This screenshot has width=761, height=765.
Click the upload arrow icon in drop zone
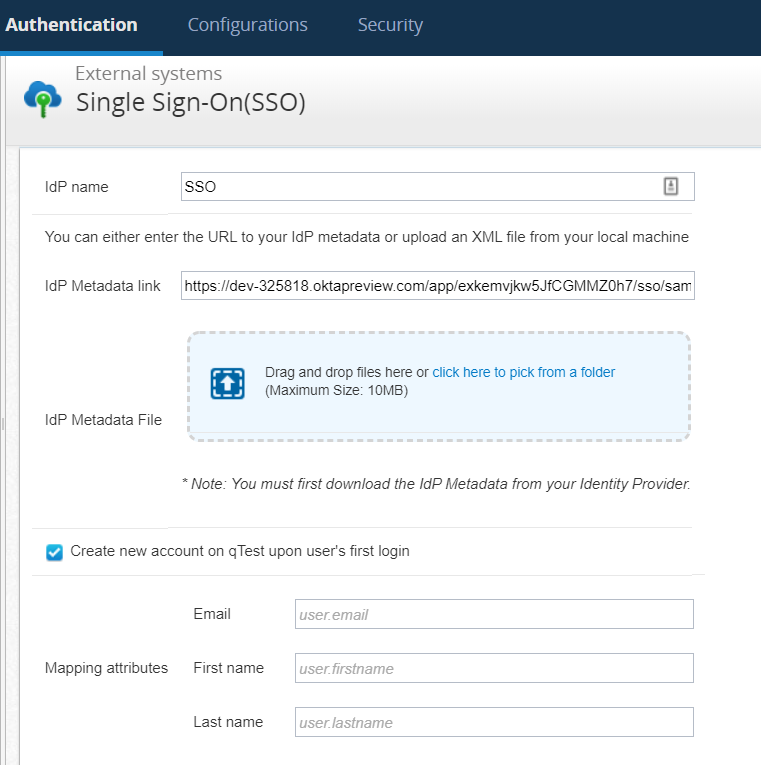point(227,383)
